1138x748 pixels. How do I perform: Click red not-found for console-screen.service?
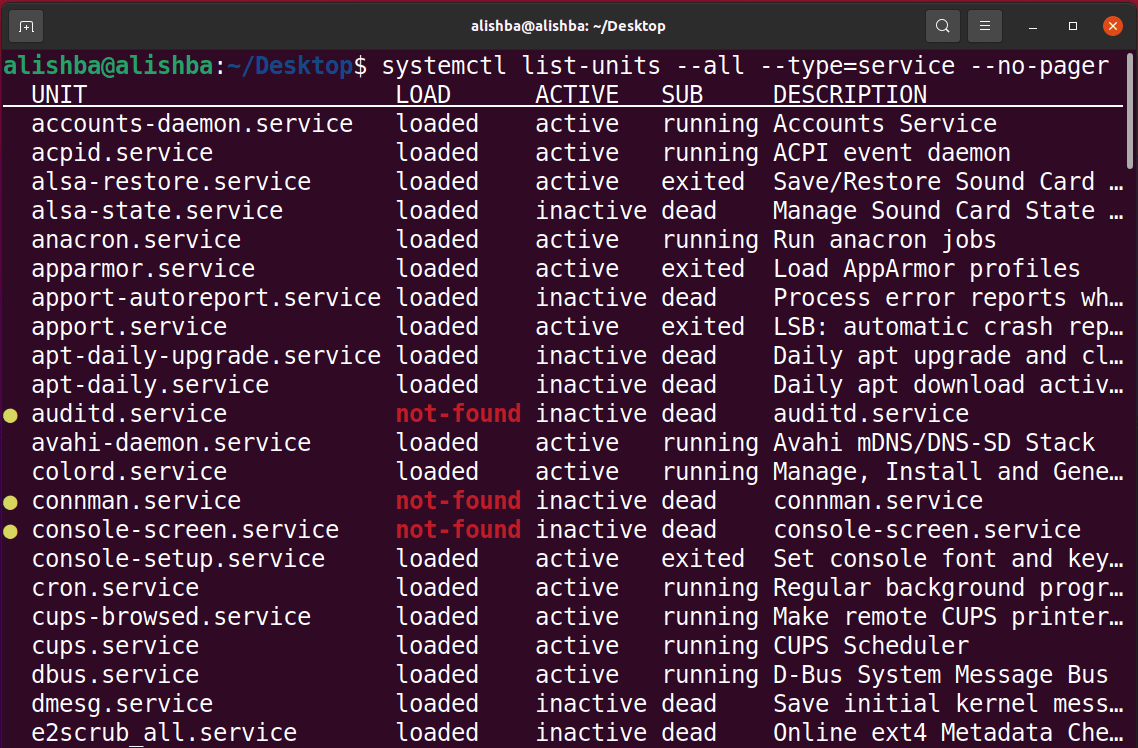458,530
